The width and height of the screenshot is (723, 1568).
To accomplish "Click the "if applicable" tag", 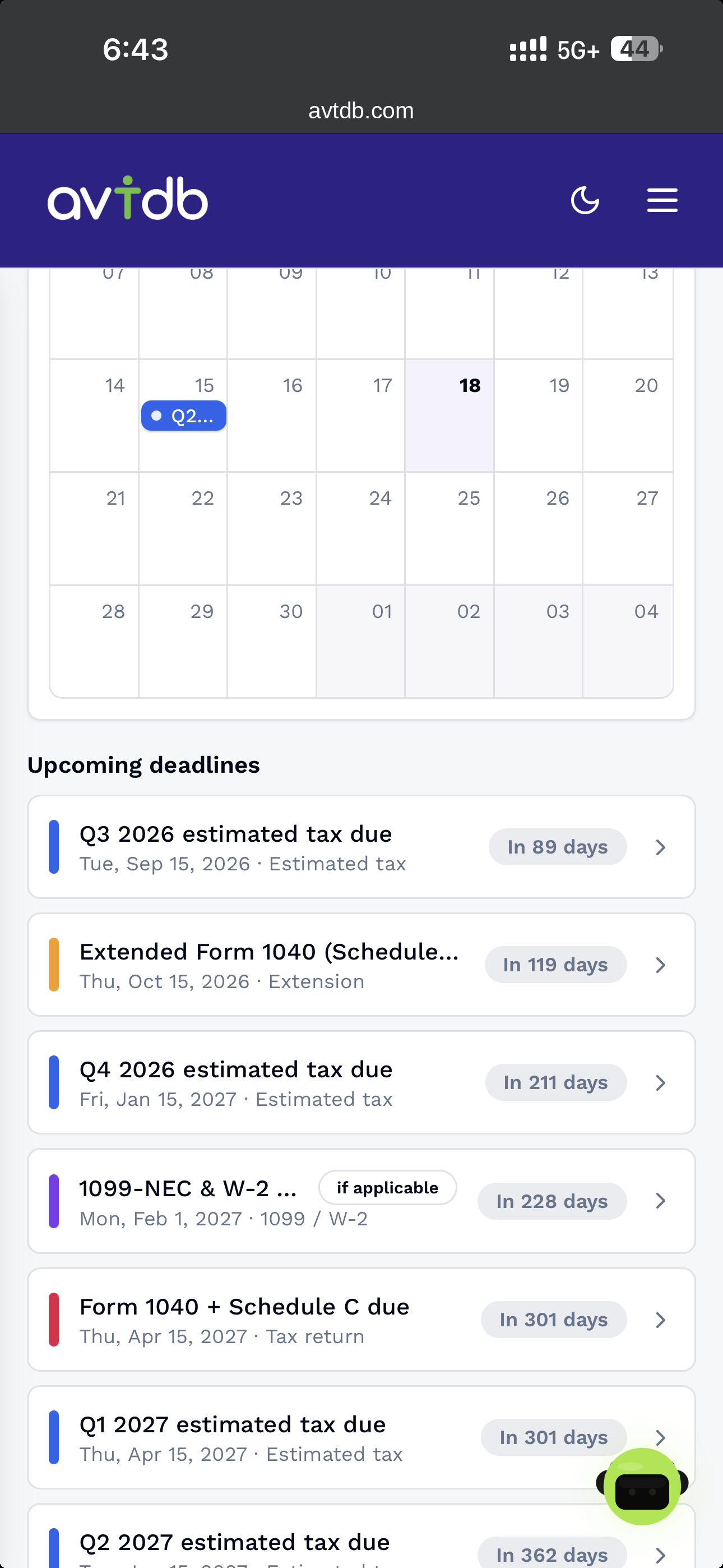I will coord(388,1188).
